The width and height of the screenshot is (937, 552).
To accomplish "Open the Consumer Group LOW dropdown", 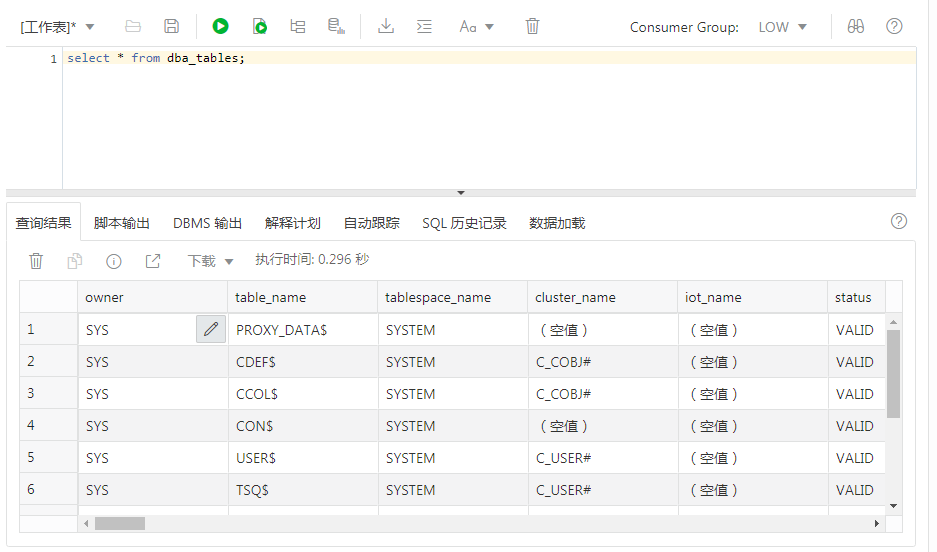I will (782, 27).
